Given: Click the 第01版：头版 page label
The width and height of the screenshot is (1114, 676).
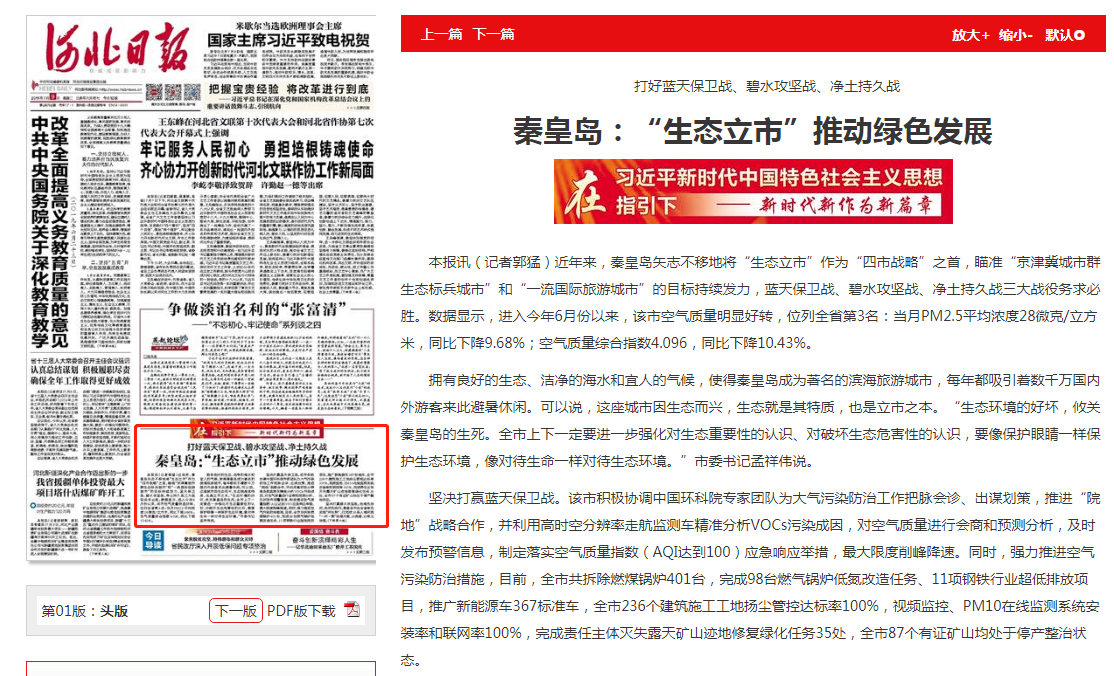Looking at the screenshot, I should tap(84, 611).
